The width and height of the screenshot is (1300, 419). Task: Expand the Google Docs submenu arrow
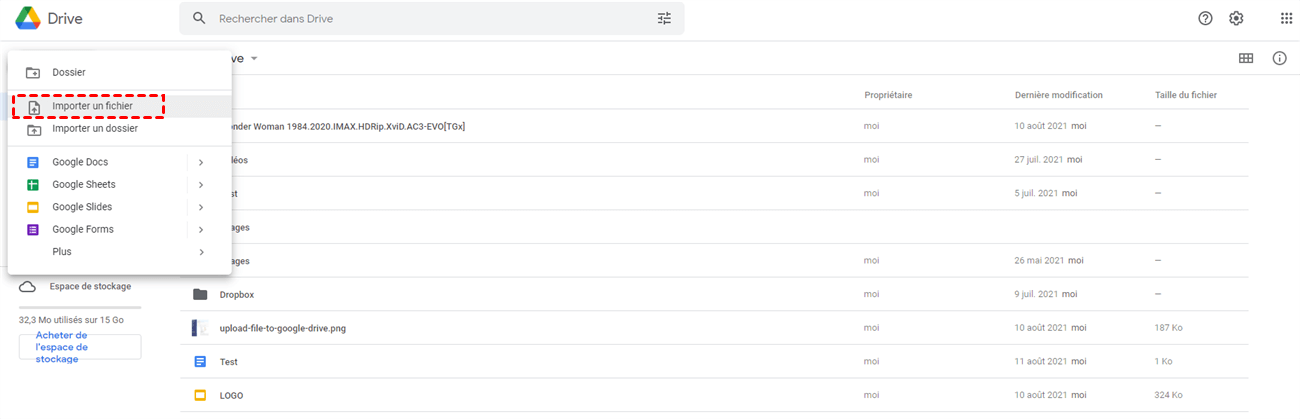click(x=201, y=162)
